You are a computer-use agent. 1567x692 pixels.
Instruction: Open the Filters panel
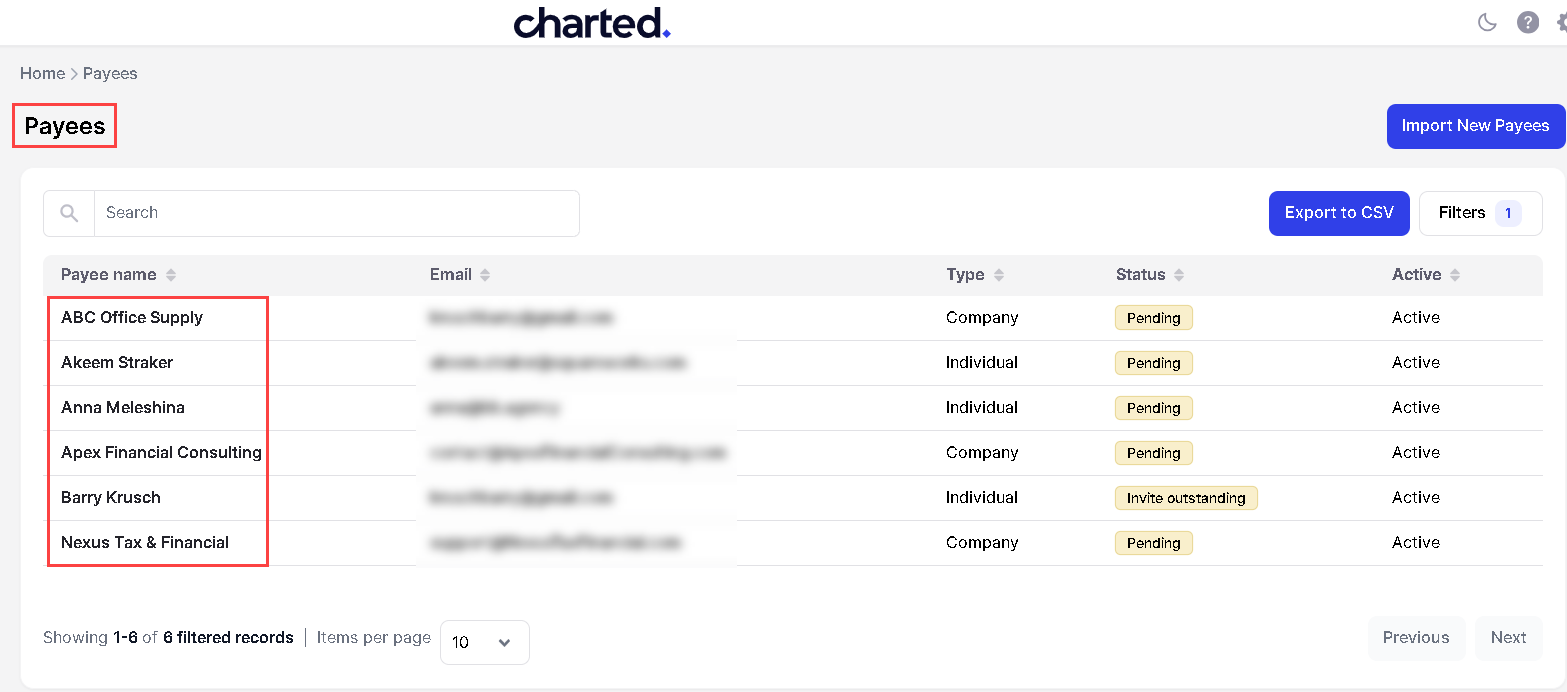click(x=1479, y=213)
